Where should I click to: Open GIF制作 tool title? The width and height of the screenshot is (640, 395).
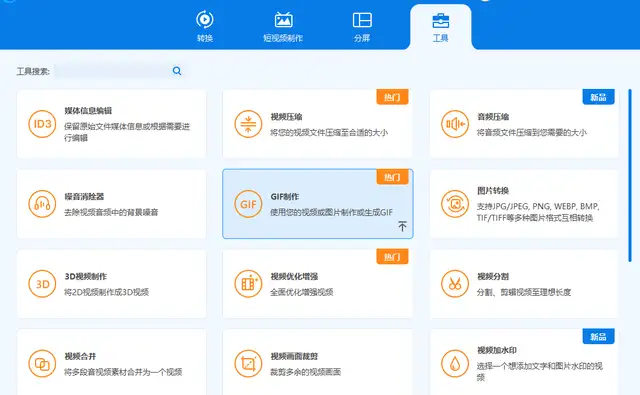point(284,197)
